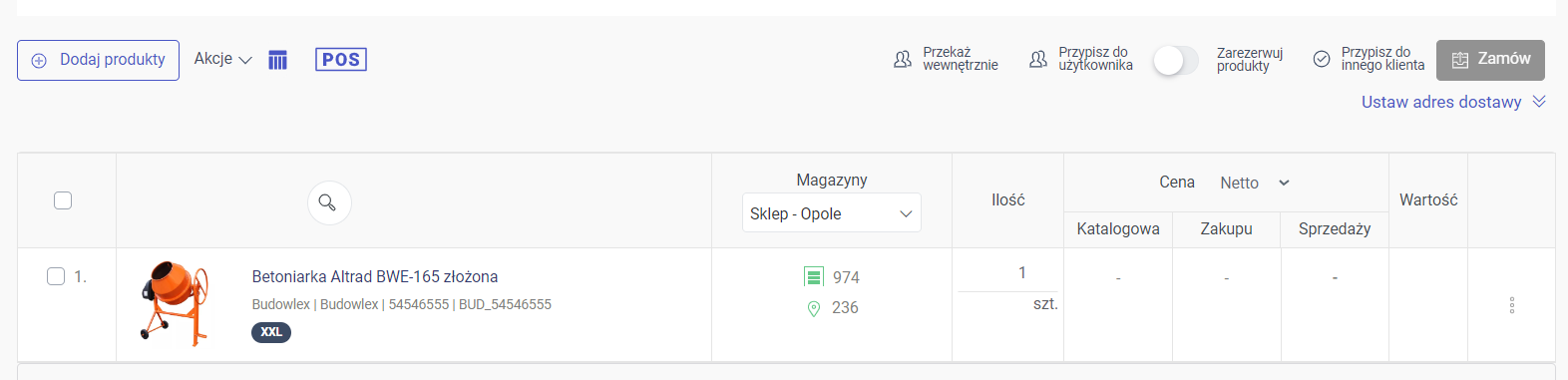Viewport: 1568px width, 380px height.
Task: Open the three-dot row options menu
Action: 1512,305
